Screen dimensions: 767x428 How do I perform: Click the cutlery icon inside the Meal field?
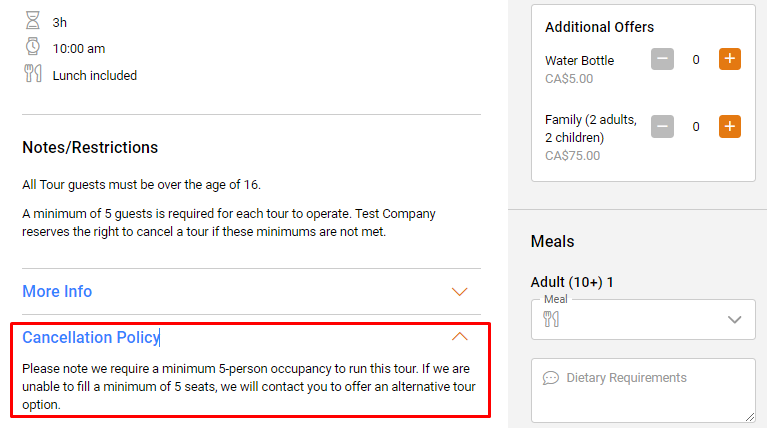pyautogui.click(x=551, y=319)
